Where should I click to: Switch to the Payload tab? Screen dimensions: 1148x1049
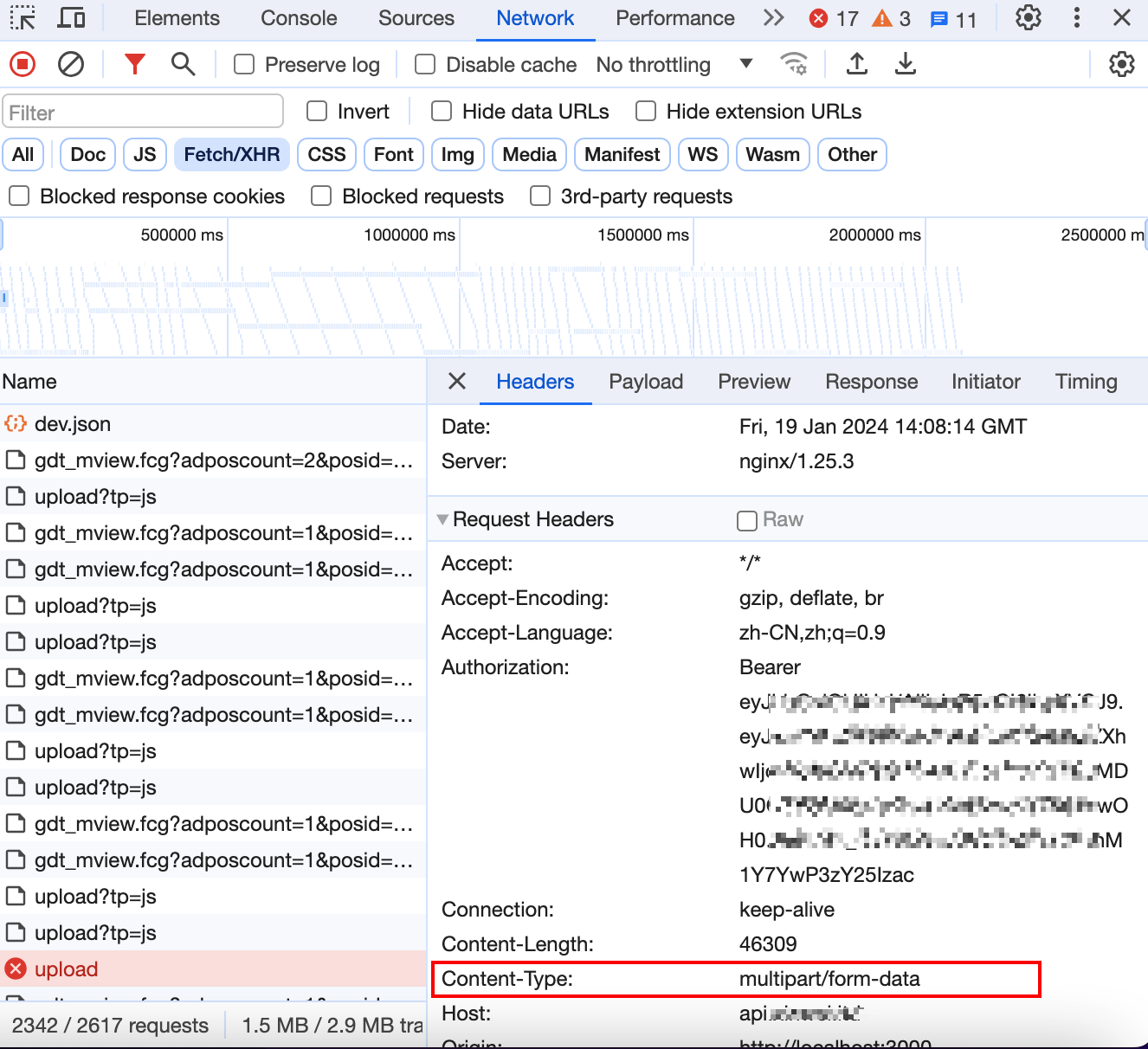pos(646,382)
